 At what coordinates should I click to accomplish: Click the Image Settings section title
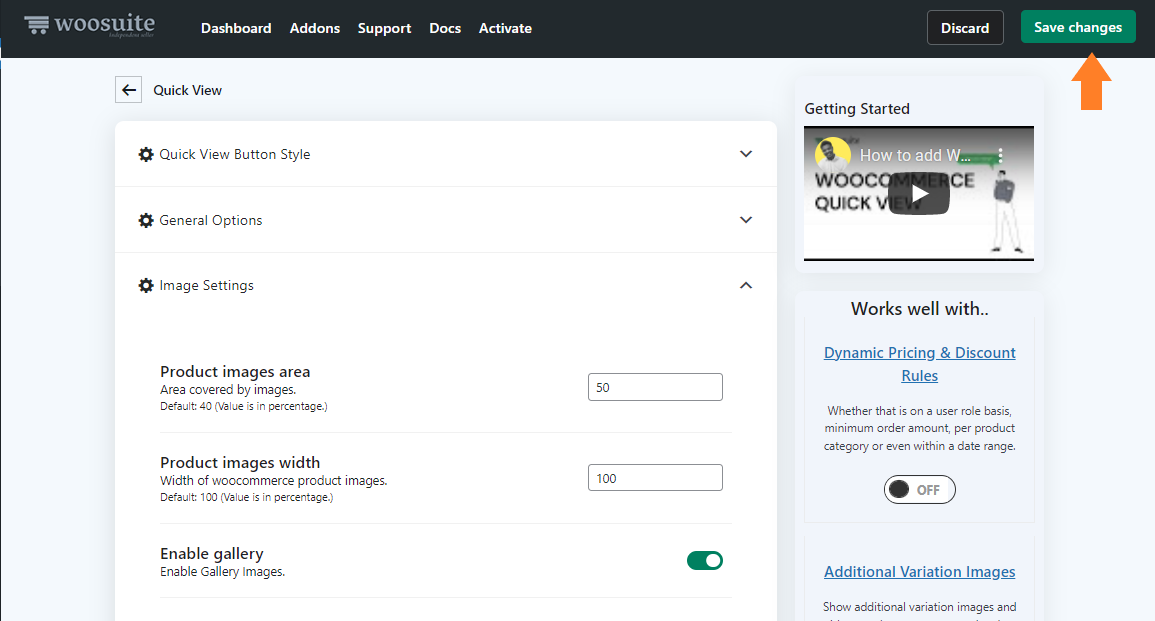206,285
